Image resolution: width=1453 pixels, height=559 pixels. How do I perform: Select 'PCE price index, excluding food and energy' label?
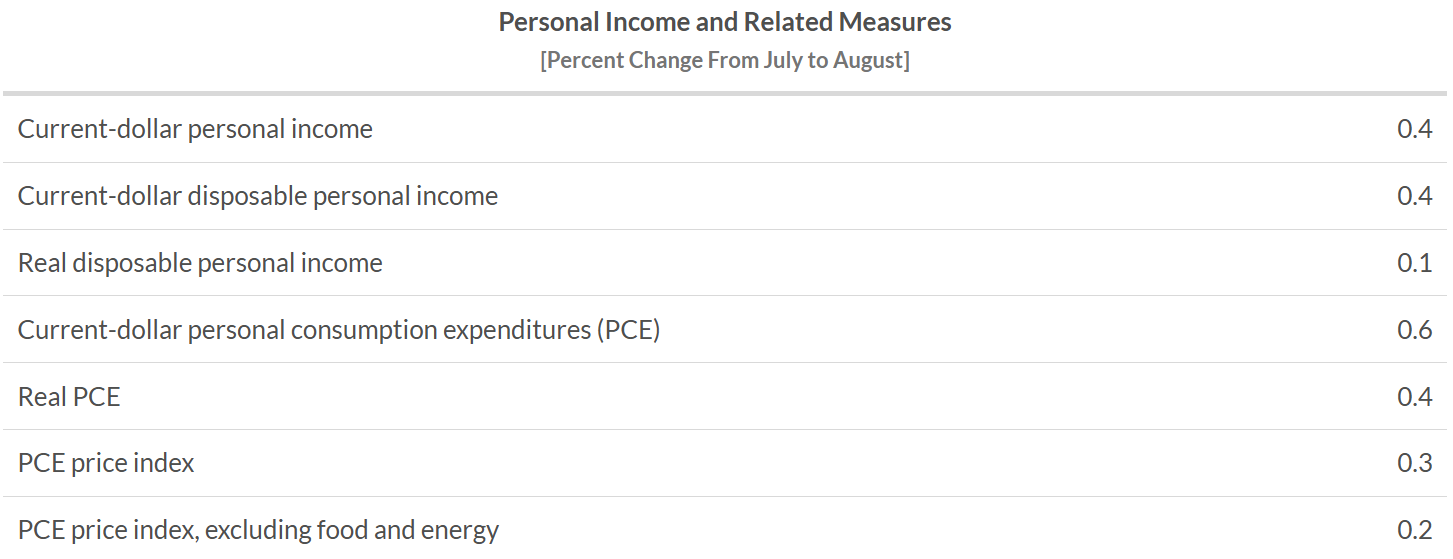(258, 530)
